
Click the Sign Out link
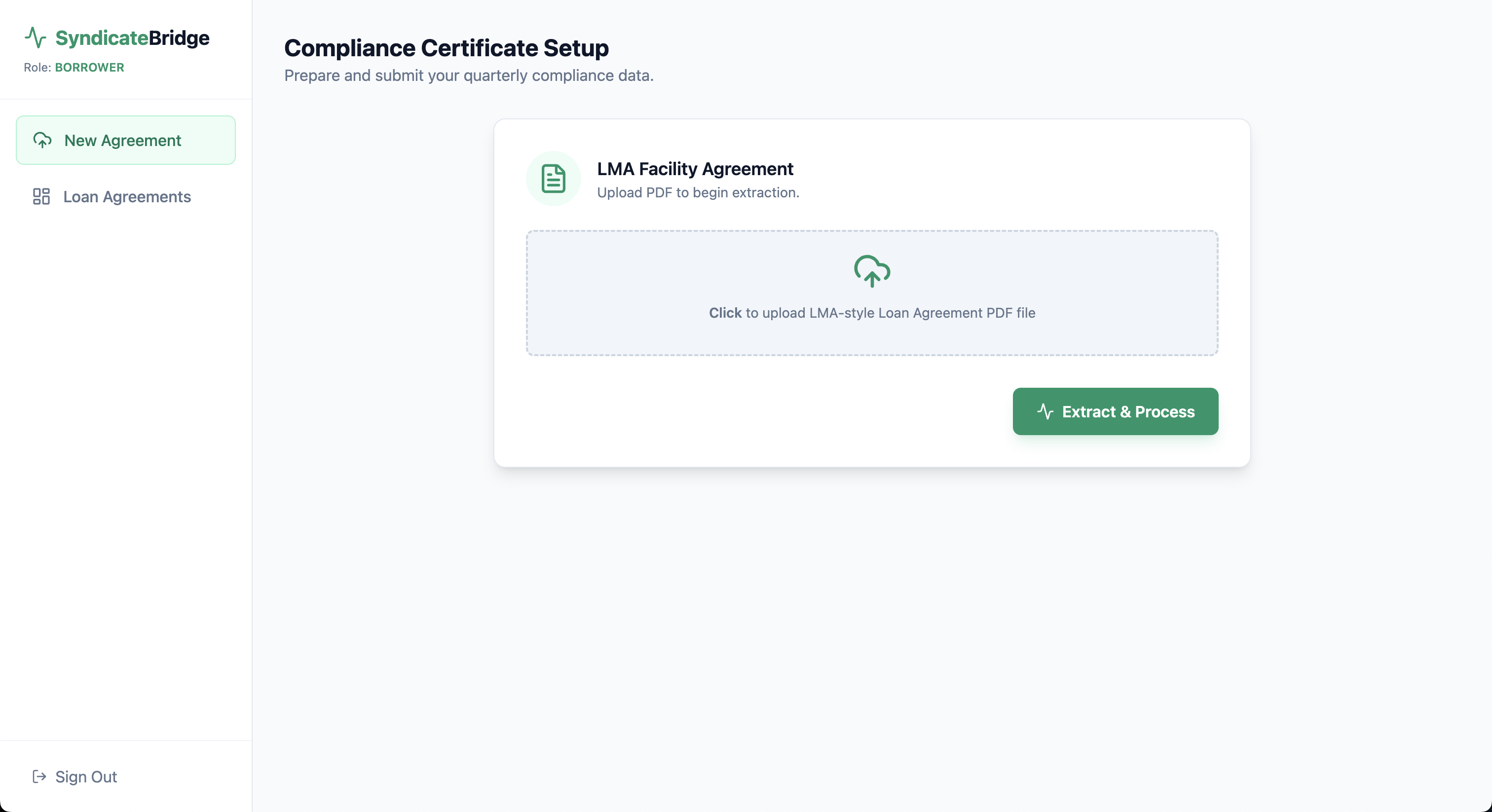pyautogui.click(x=86, y=776)
